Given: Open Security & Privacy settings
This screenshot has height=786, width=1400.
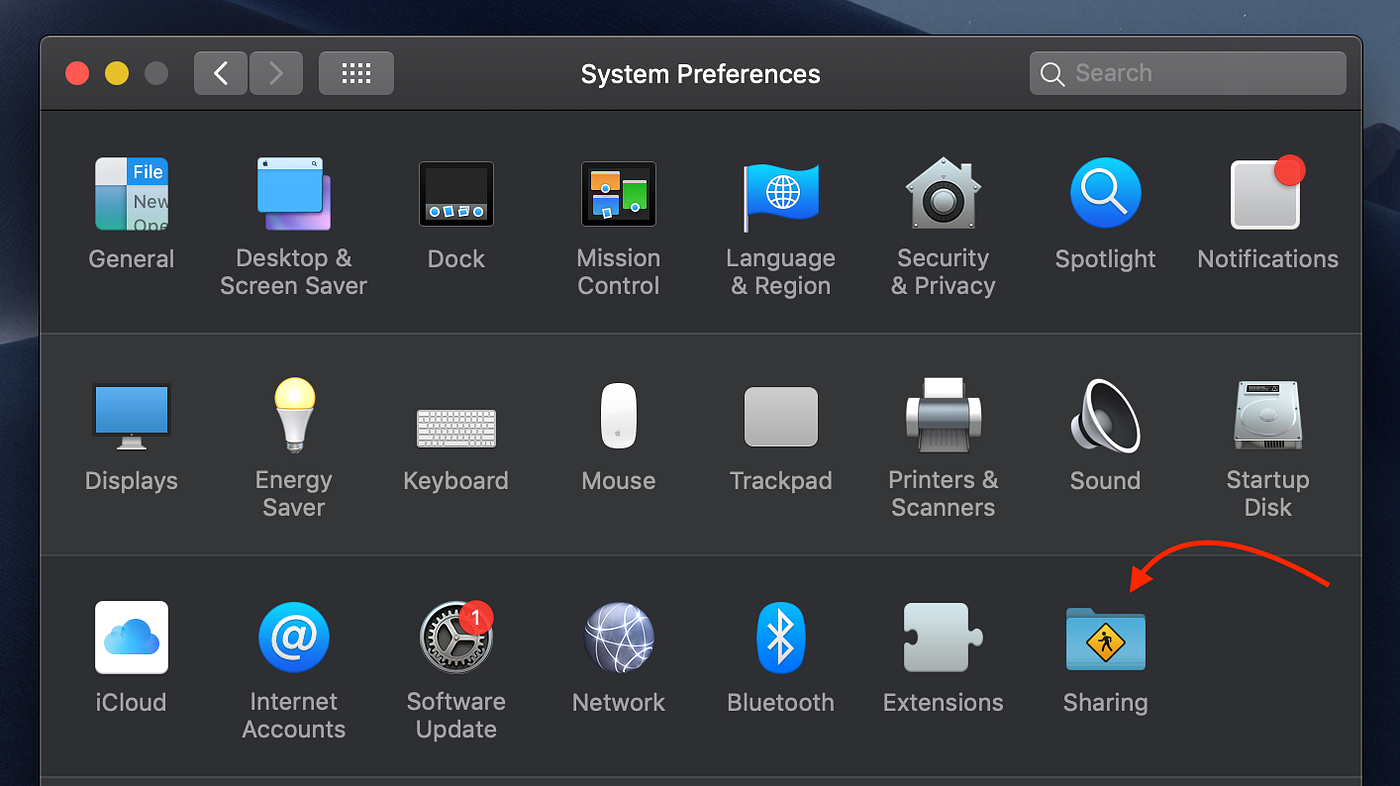Looking at the screenshot, I should click(x=943, y=193).
